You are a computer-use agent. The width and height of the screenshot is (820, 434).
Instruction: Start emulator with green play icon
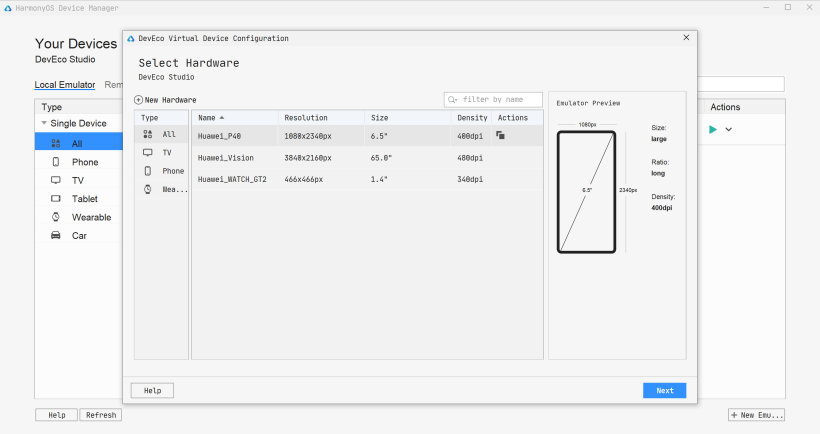pos(713,129)
